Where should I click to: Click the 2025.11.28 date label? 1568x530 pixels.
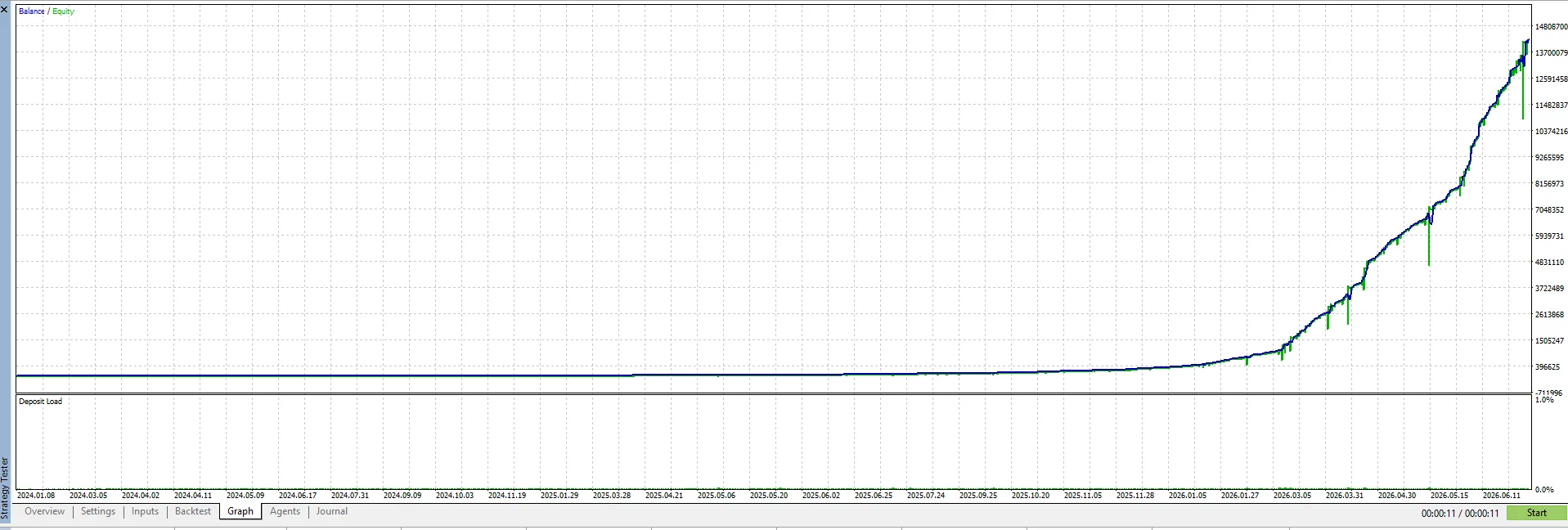click(1135, 496)
